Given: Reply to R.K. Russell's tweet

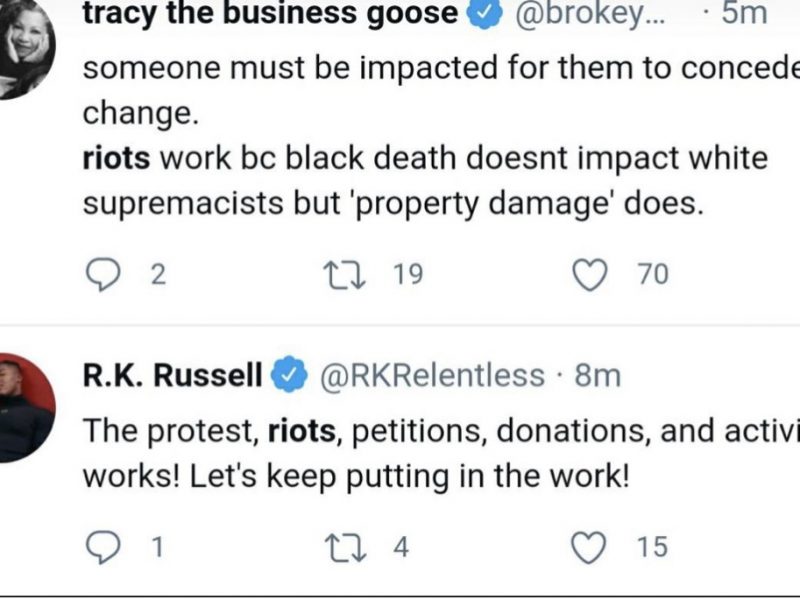Looking at the screenshot, I should [101, 546].
